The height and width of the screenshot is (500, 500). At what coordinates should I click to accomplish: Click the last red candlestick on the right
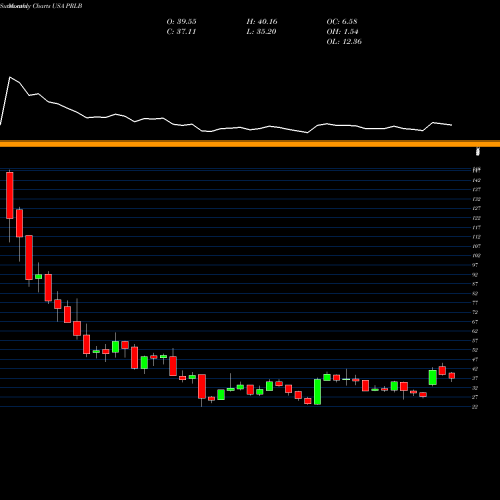pos(452,376)
